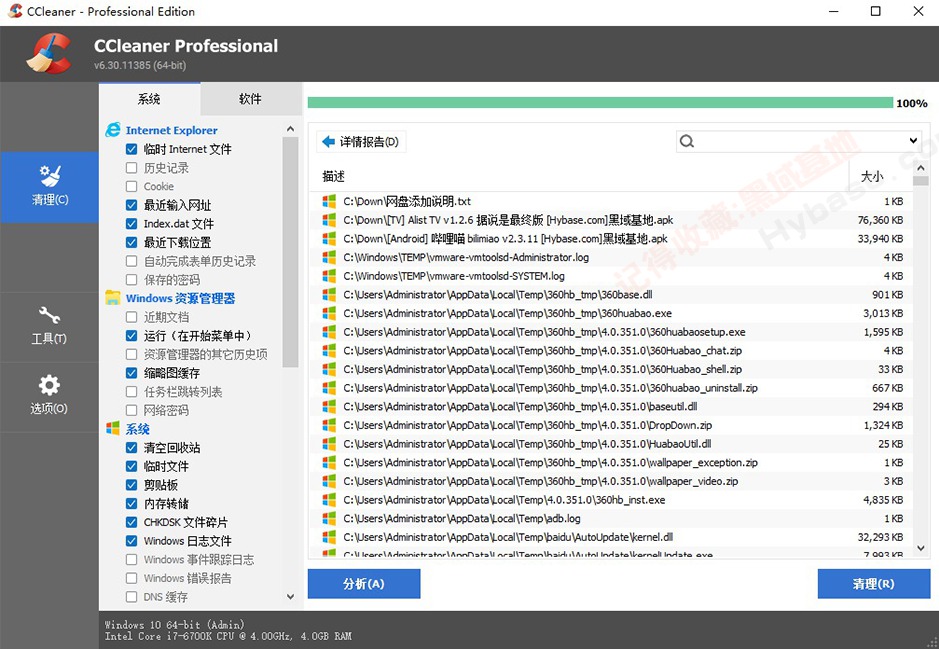Toggle Windows 日志文件 checkbox
This screenshot has width=939, height=649.
(x=132, y=541)
